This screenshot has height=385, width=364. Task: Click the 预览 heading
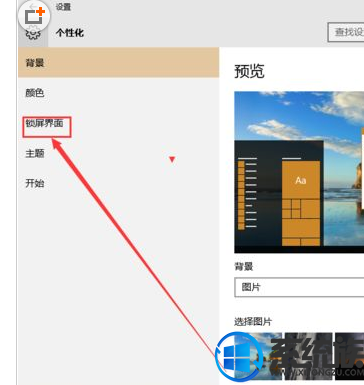point(249,71)
